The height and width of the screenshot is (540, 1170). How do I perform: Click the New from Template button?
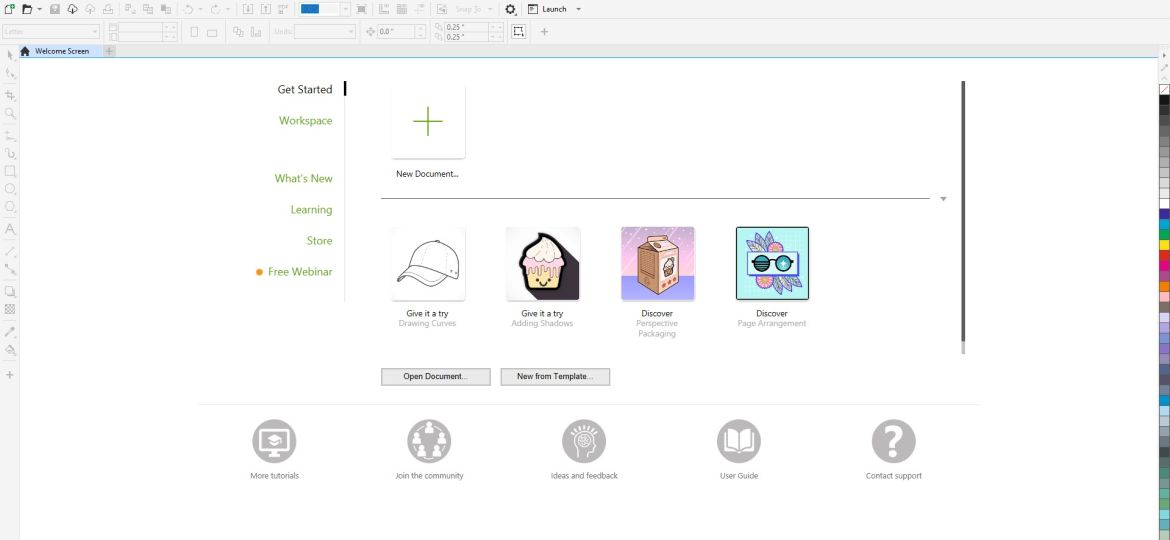(x=555, y=377)
